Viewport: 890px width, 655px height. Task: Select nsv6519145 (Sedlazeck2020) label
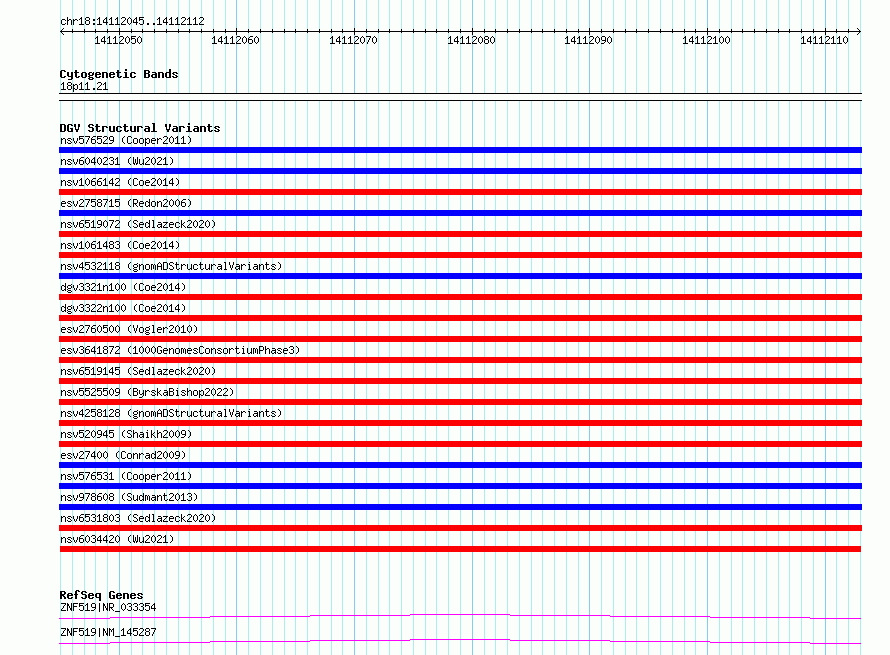pos(138,371)
